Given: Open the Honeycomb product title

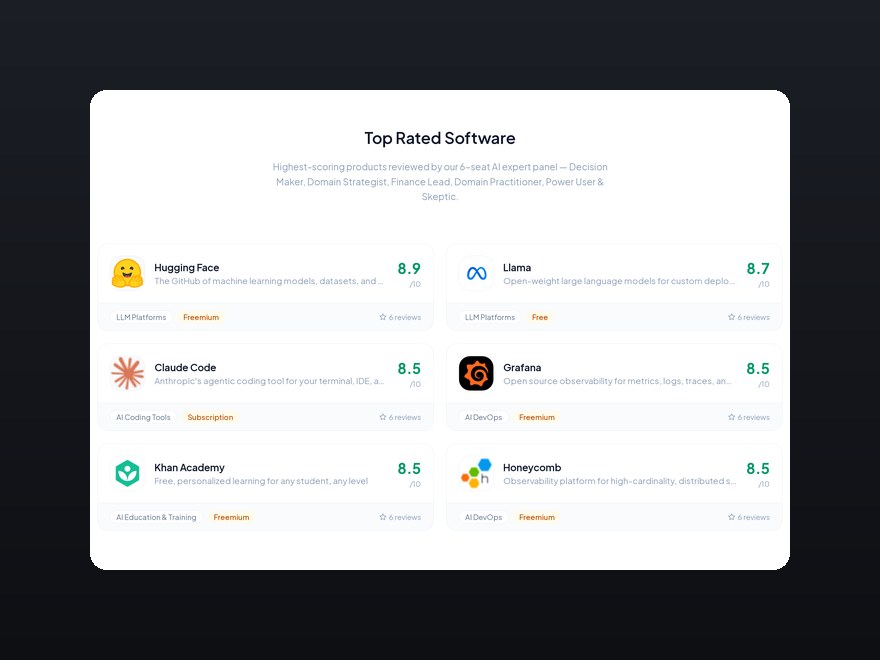Looking at the screenshot, I should click(532, 468).
